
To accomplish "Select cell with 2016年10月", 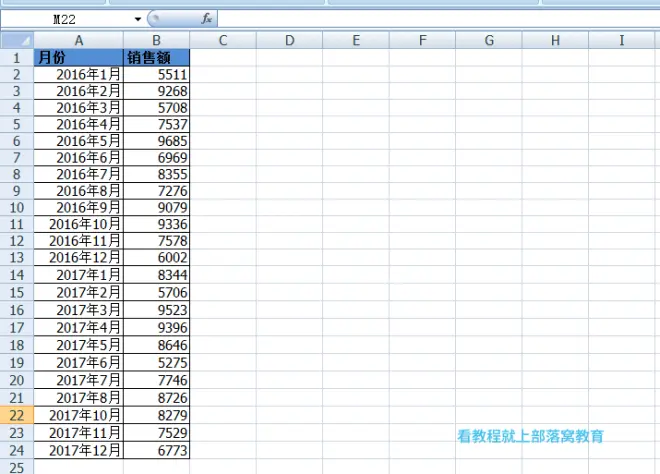I will click(x=79, y=224).
